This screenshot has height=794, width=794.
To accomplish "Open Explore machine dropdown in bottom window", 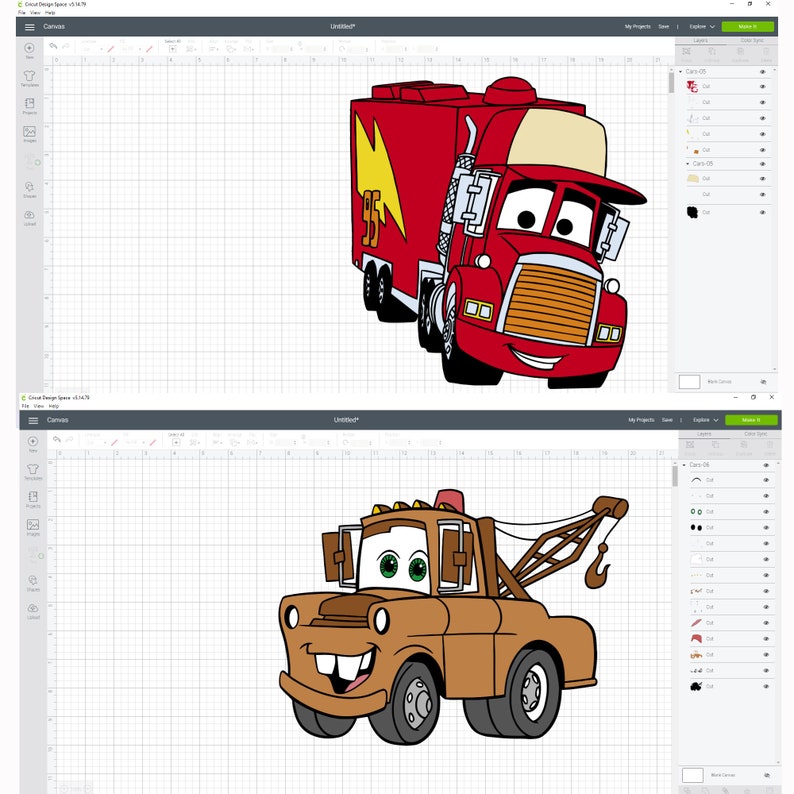I will point(705,420).
